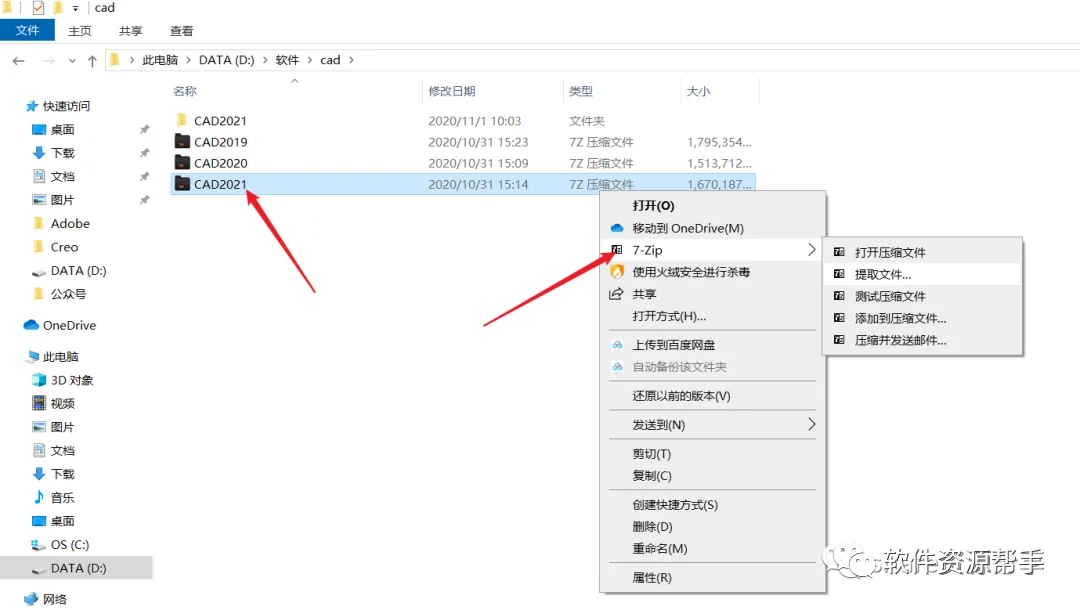Open the recent locations dropdown arrow
Screen dimensions: 1080x610
72,61
